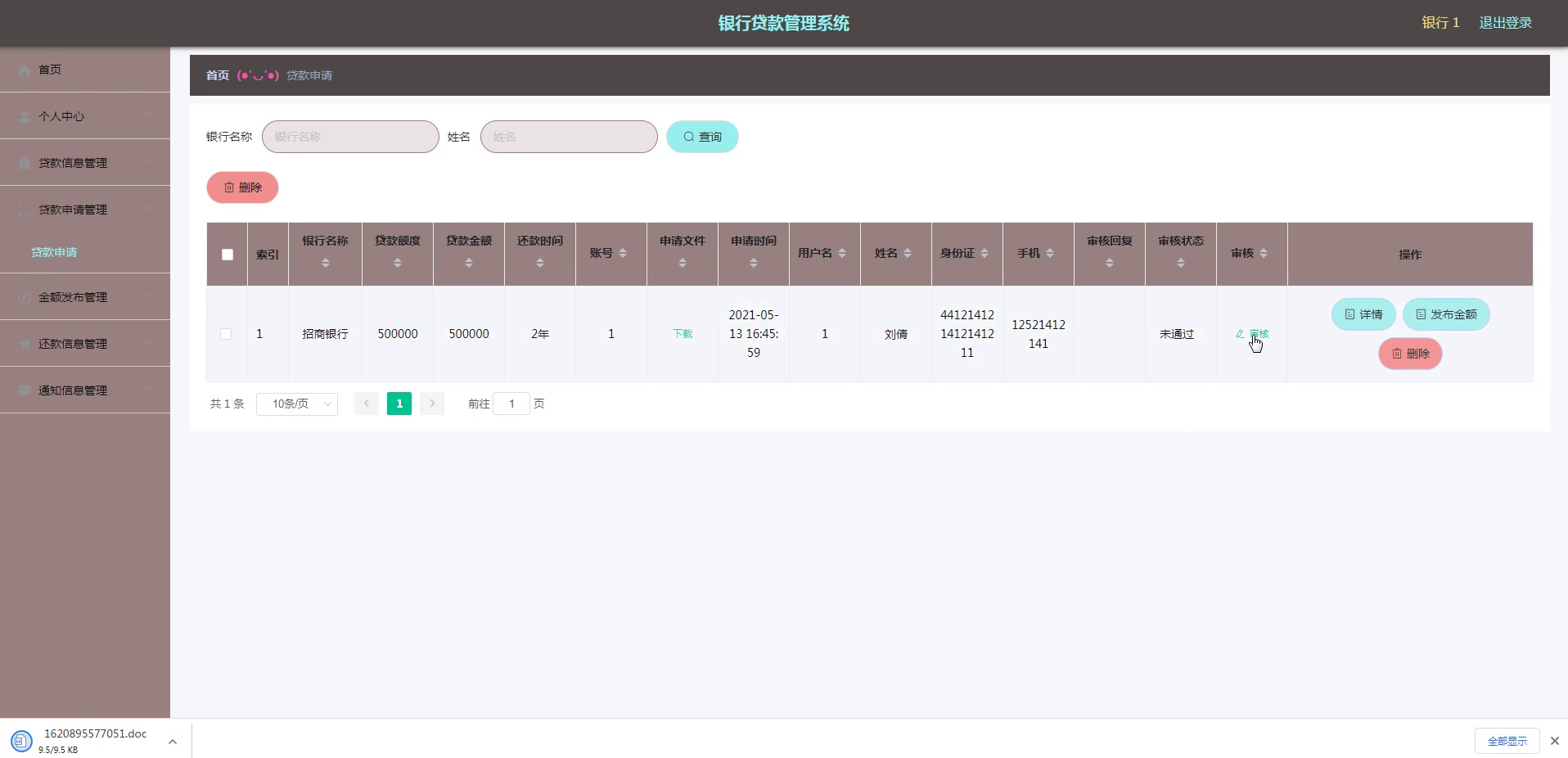Select 贷款申请 submenu item
Viewport: 1568px width, 758px height.
coord(54,252)
